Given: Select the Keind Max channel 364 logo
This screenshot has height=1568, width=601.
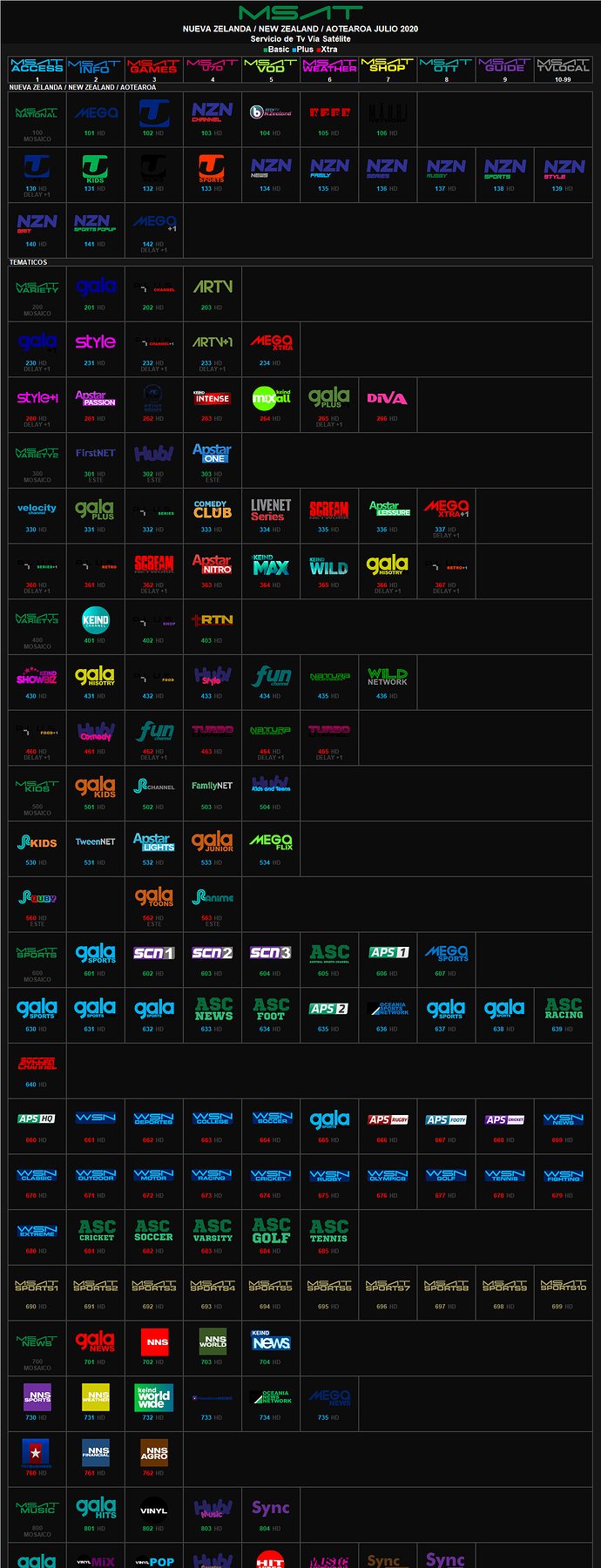Looking at the screenshot, I should pyautogui.click(x=271, y=564).
